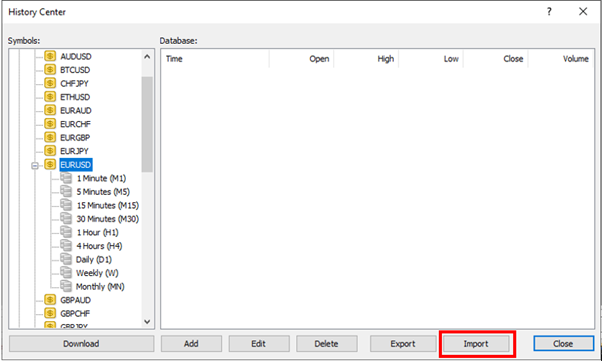Click the symbols list scroll down arrow
The width and height of the screenshot is (602, 361).
tap(147, 322)
